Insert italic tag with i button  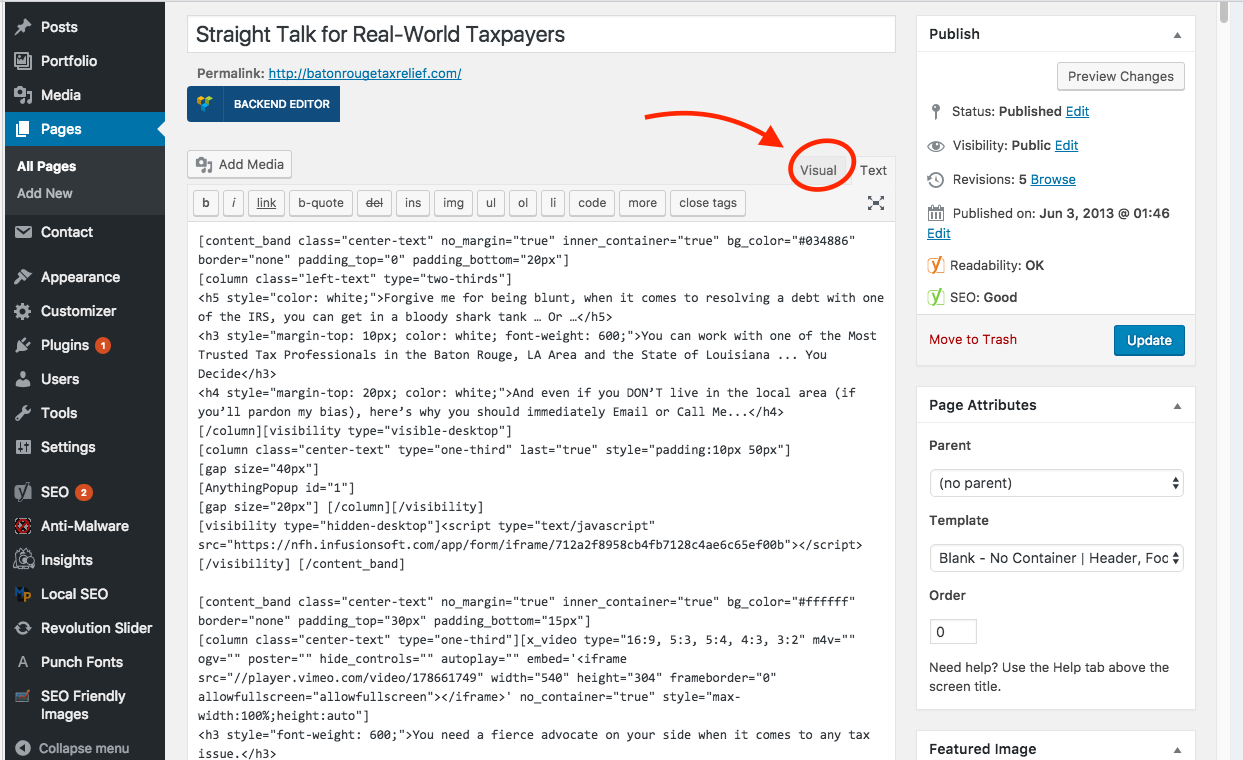point(234,203)
